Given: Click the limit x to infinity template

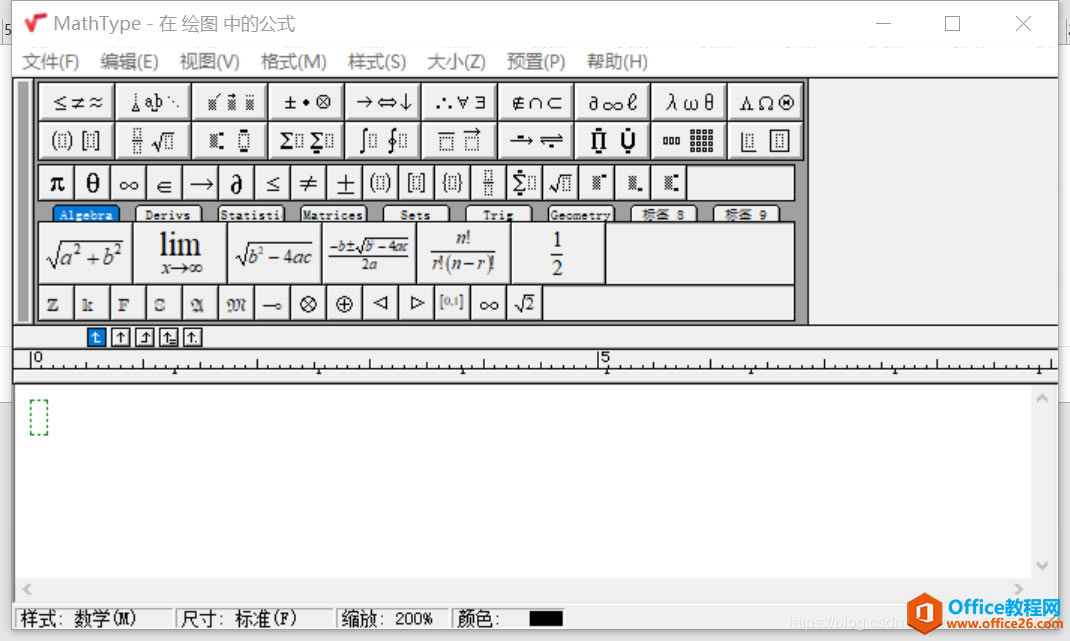Looking at the screenshot, I should click(x=180, y=254).
